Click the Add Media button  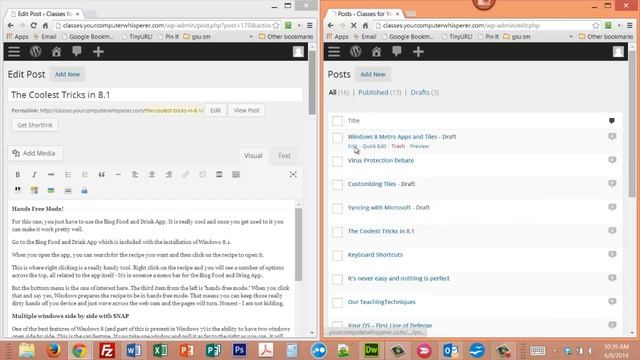tap(35, 153)
